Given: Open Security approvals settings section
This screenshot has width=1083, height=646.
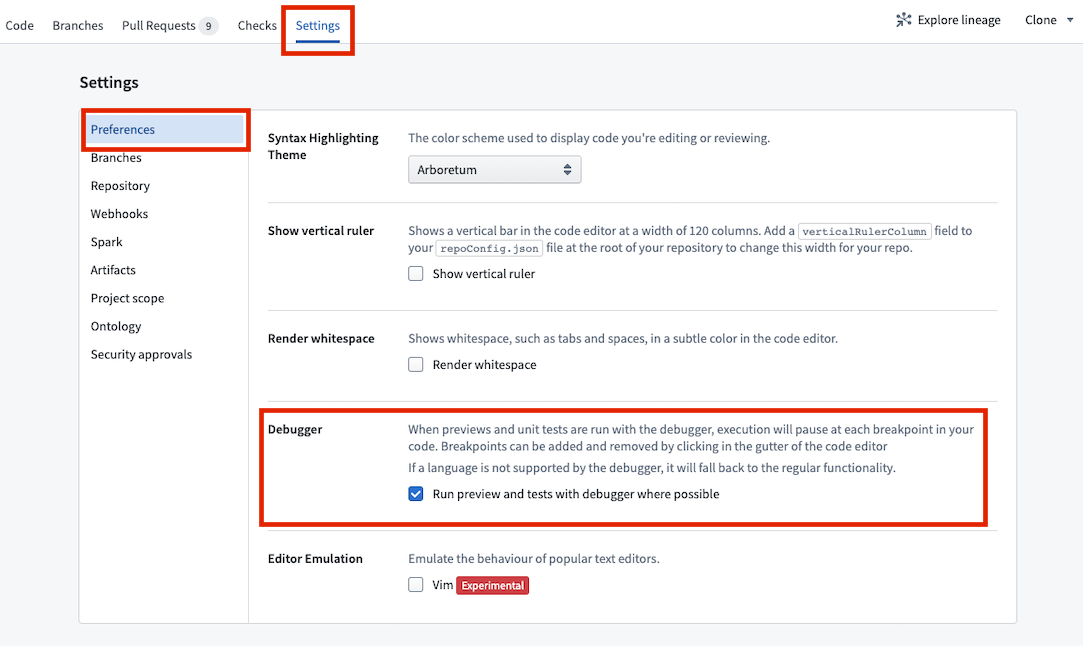Looking at the screenshot, I should coord(142,354).
